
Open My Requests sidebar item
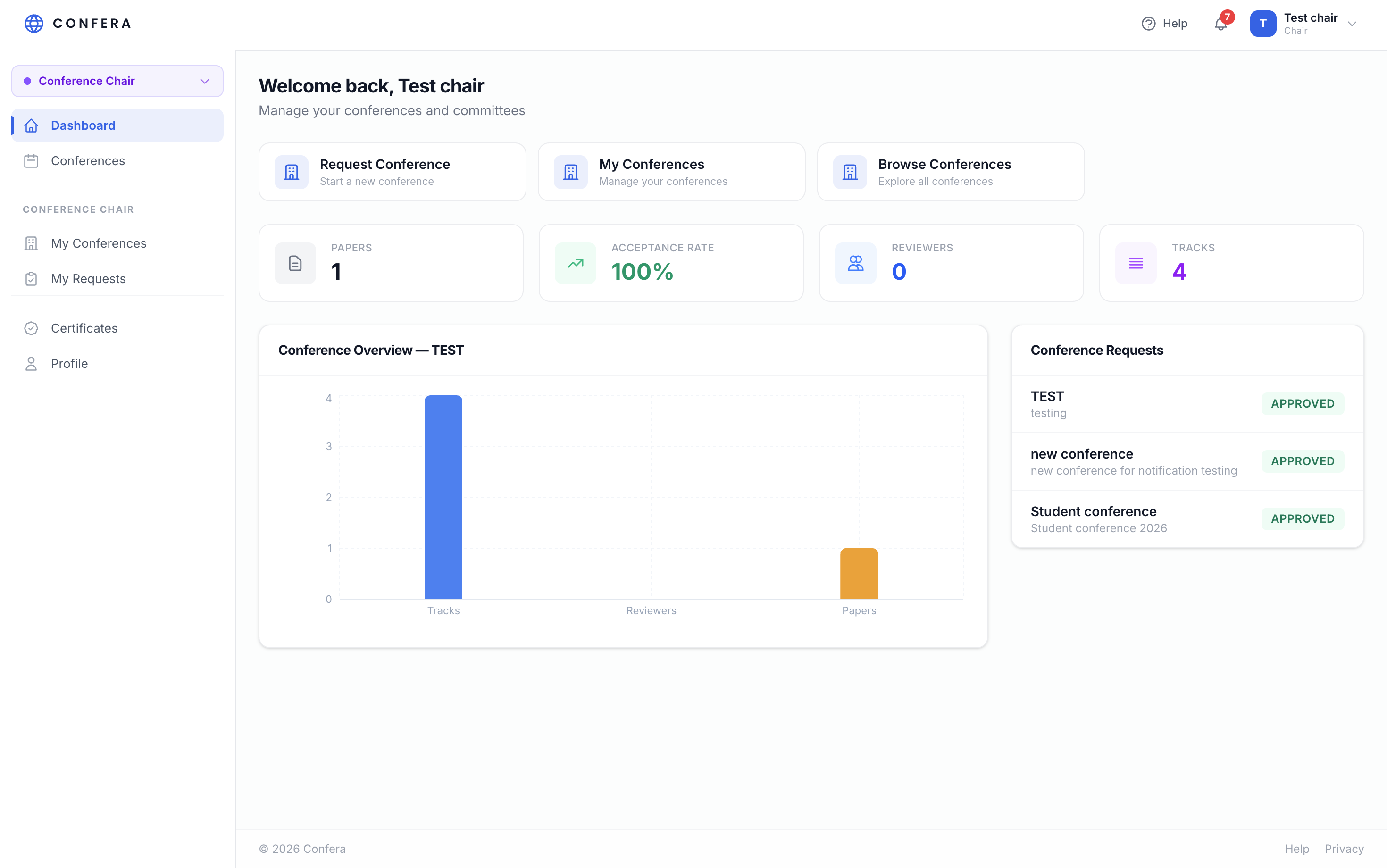[117, 278]
